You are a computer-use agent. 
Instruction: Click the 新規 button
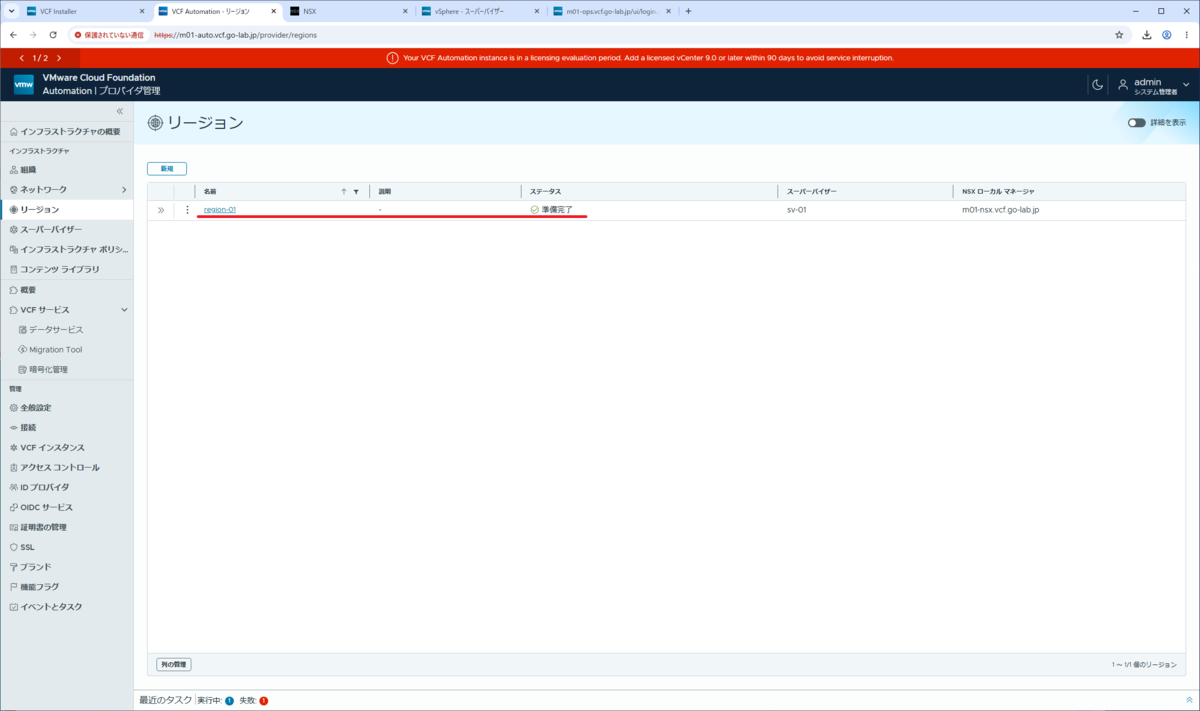pyautogui.click(x=167, y=169)
